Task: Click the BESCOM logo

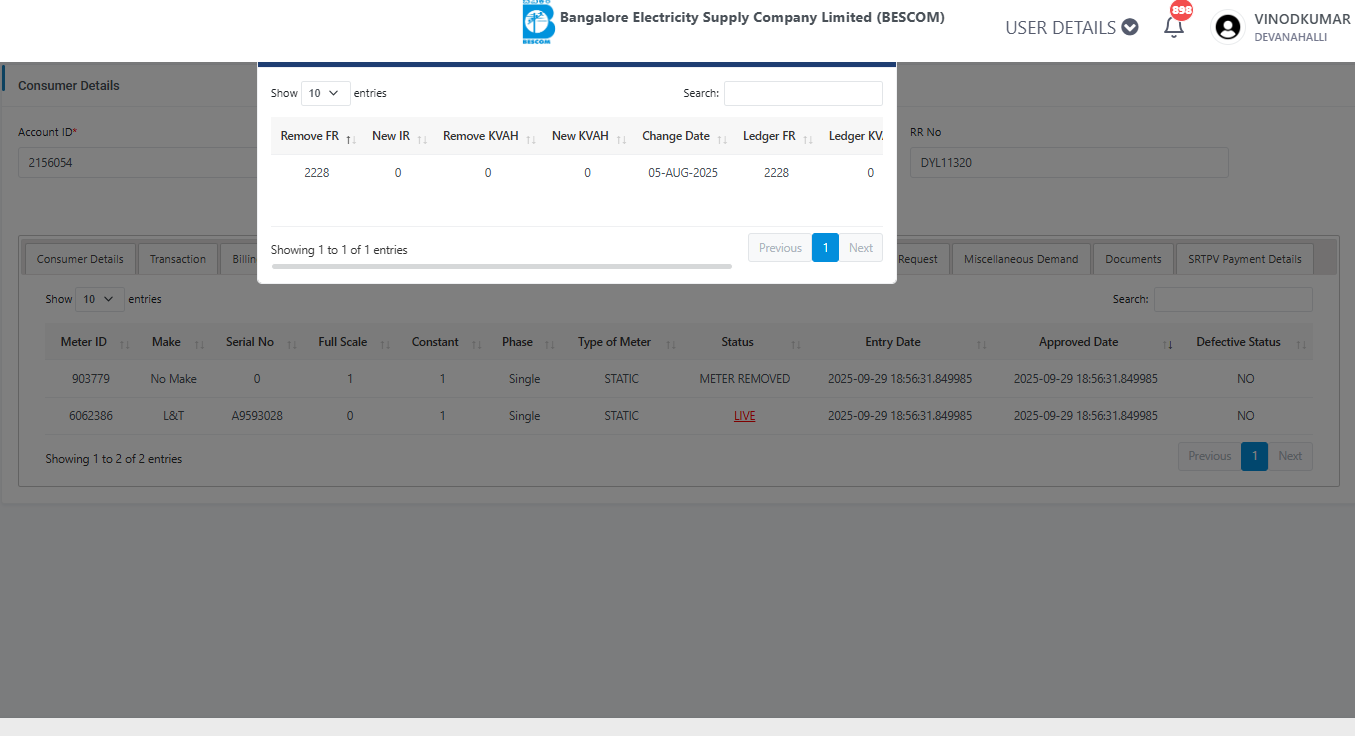Action: point(538,23)
